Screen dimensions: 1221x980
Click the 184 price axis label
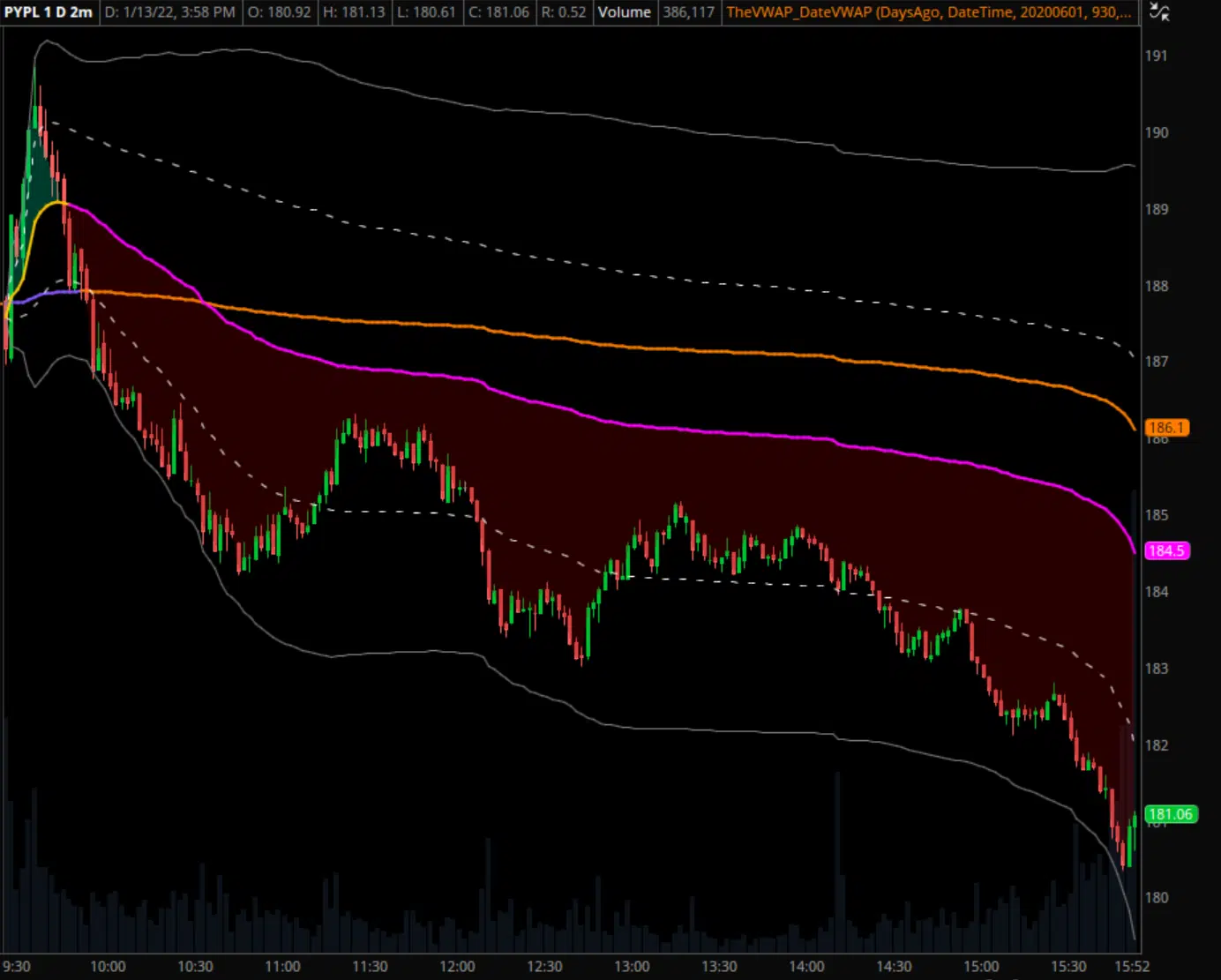pyautogui.click(x=1157, y=592)
